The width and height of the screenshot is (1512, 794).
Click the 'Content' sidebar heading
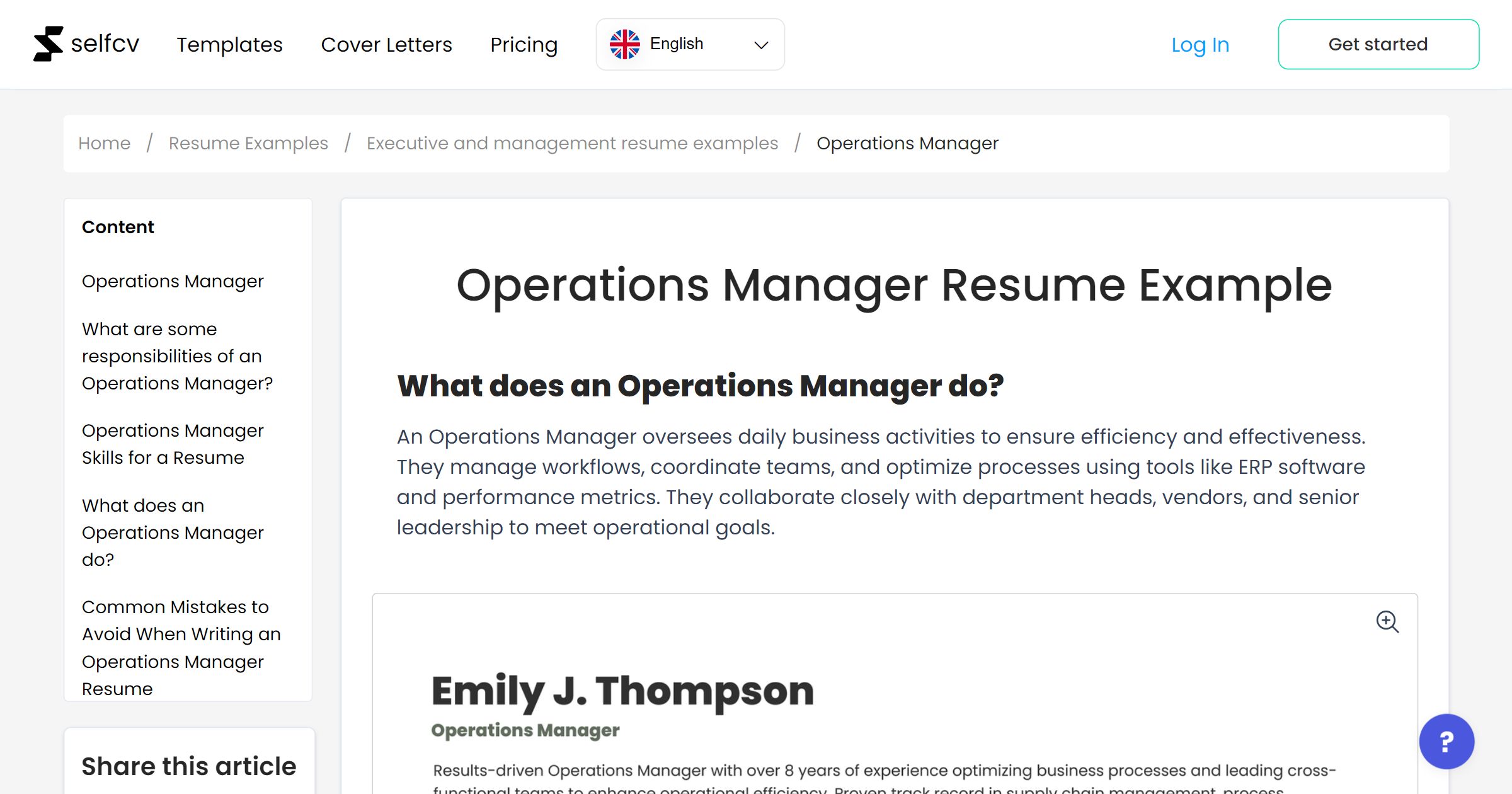click(118, 227)
